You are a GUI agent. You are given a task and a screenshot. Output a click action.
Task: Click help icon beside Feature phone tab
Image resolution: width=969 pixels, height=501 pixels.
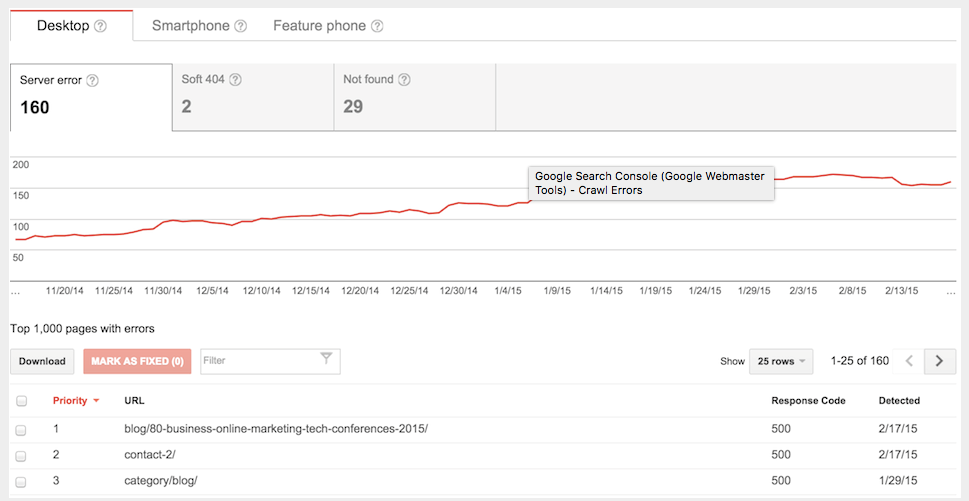(377, 26)
